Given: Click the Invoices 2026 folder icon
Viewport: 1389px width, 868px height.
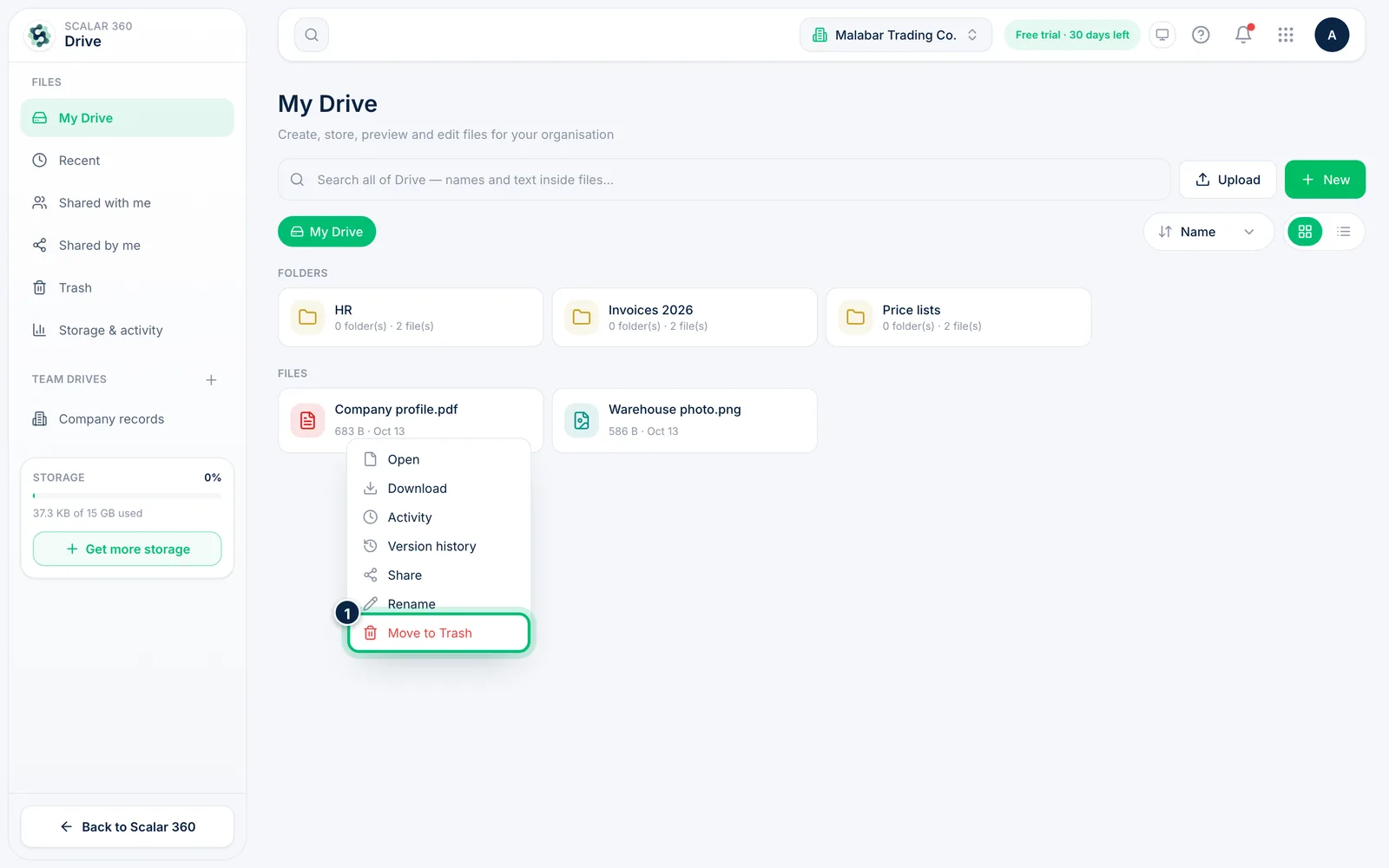Looking at the screenshot, I should point(582,318).
